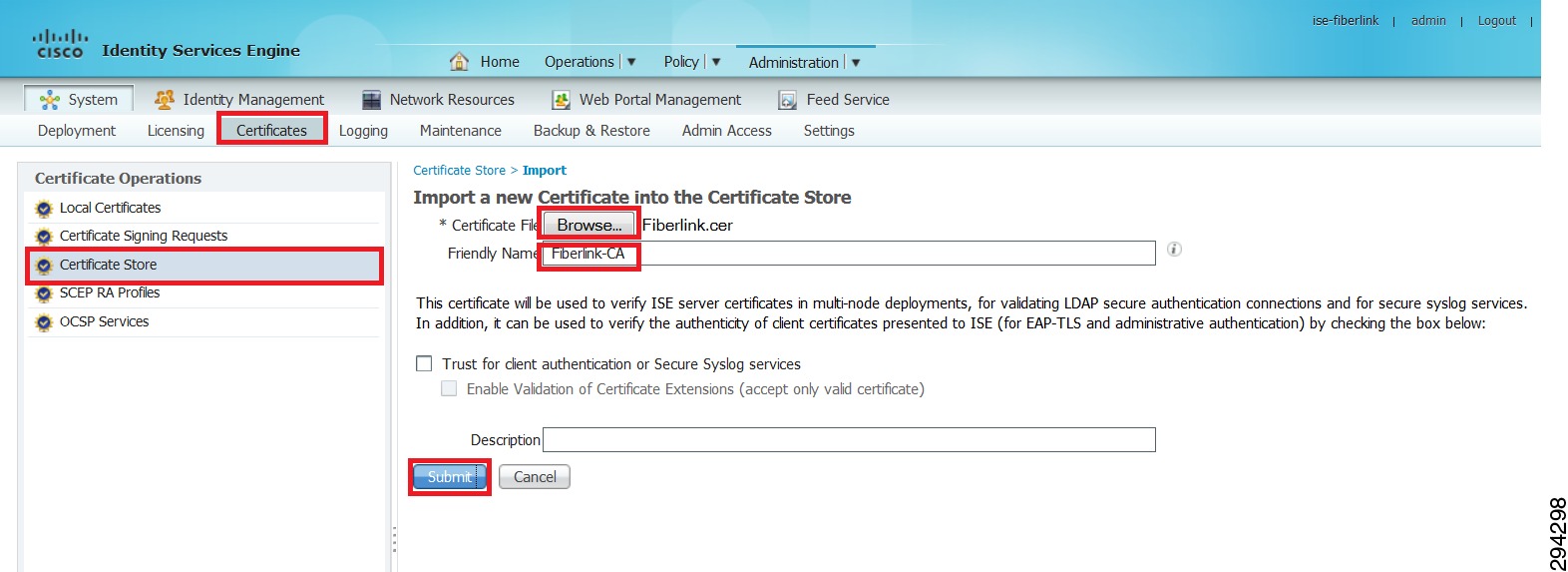Click the Logout link
The height and width of the screenshot is (572, 1568).
[x=1496, y=20]
